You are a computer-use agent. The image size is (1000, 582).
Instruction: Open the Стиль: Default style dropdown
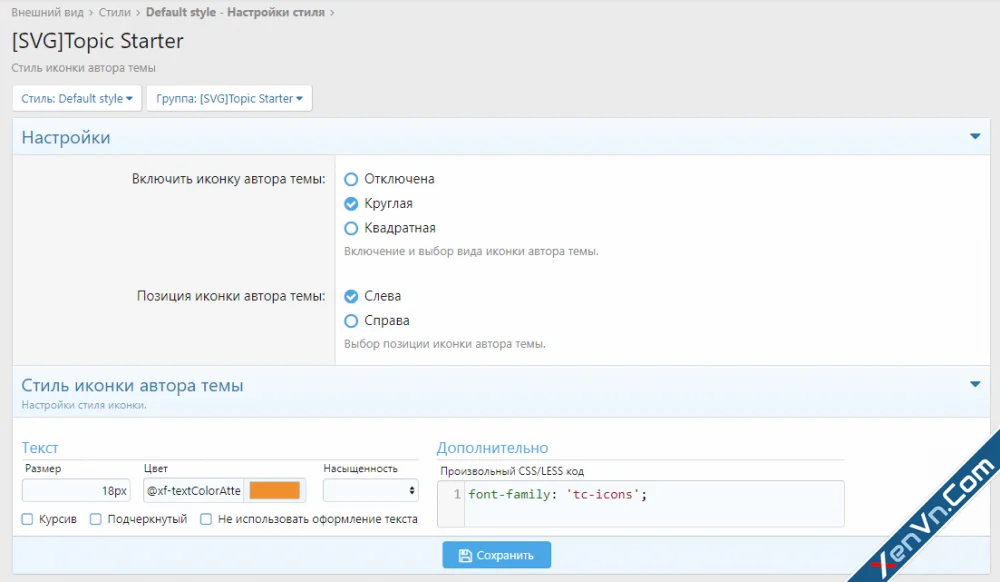[x=76, y=98]
